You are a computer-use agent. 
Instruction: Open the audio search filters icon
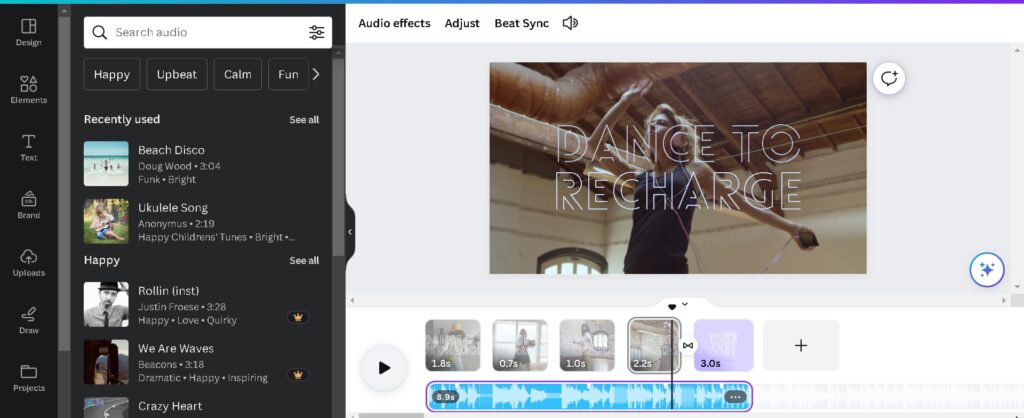317,32
